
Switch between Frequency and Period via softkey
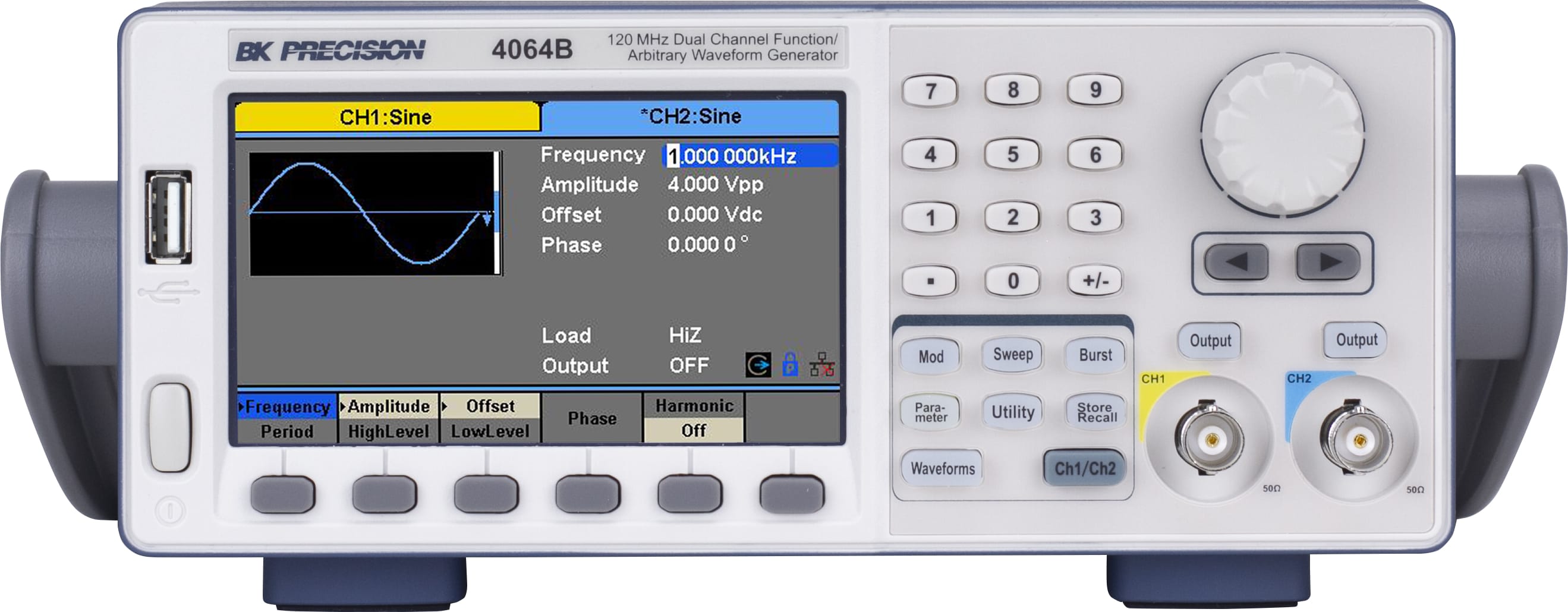(288, 419)
